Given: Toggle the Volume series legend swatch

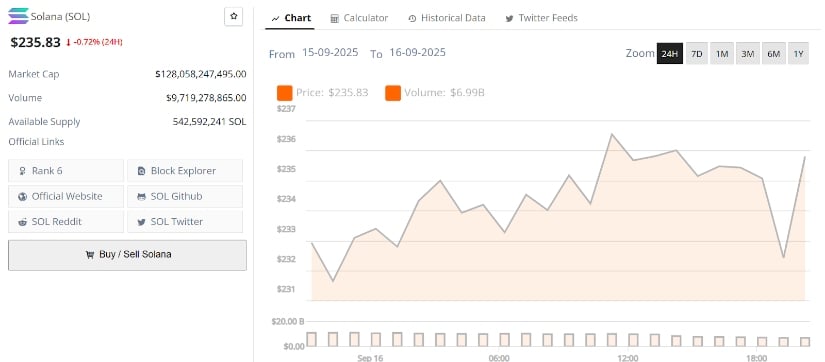Looking at the screenshot, I should [x=393, y=93].
